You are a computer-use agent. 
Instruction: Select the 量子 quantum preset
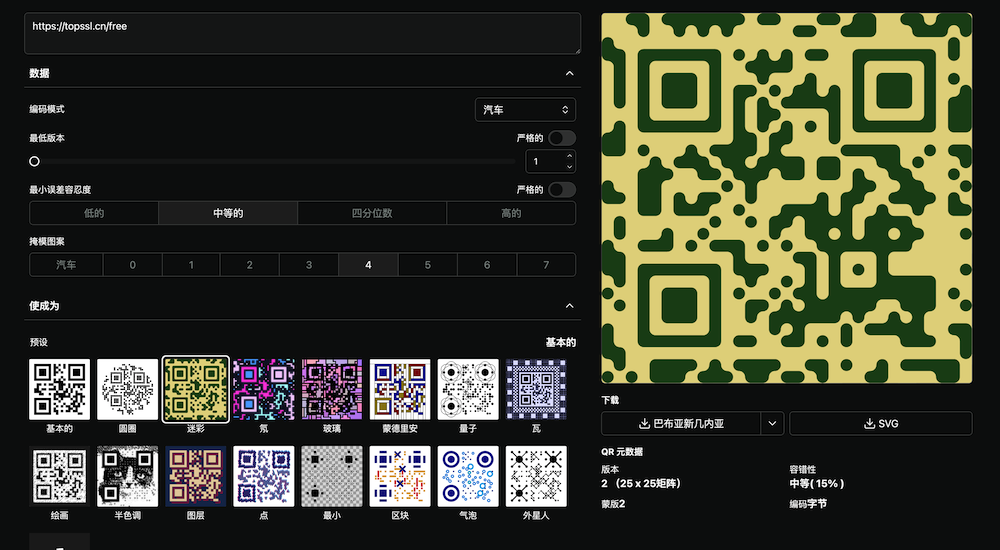pos(468,389)
